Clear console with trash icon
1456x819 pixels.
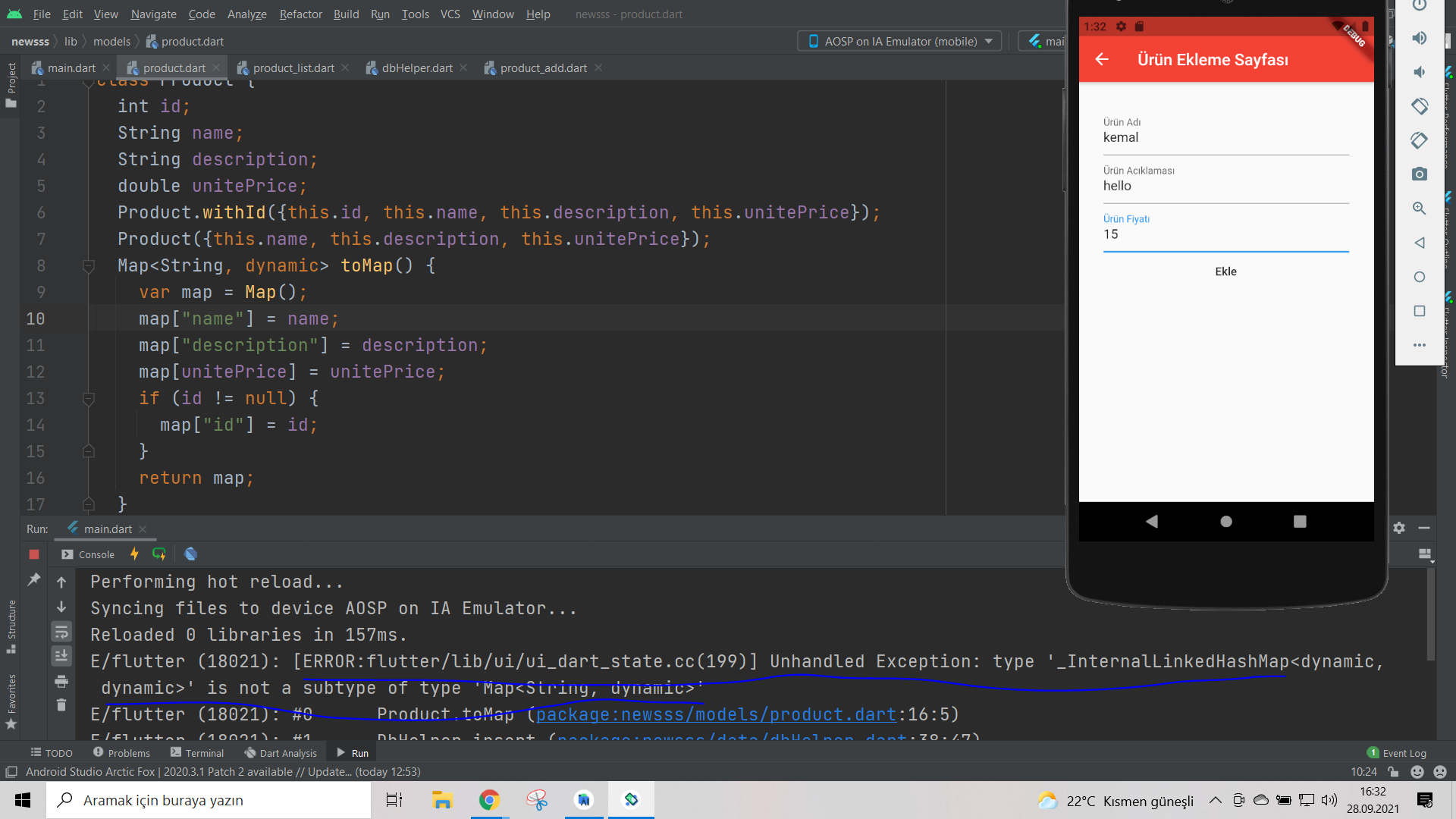(x=61, y=705)
